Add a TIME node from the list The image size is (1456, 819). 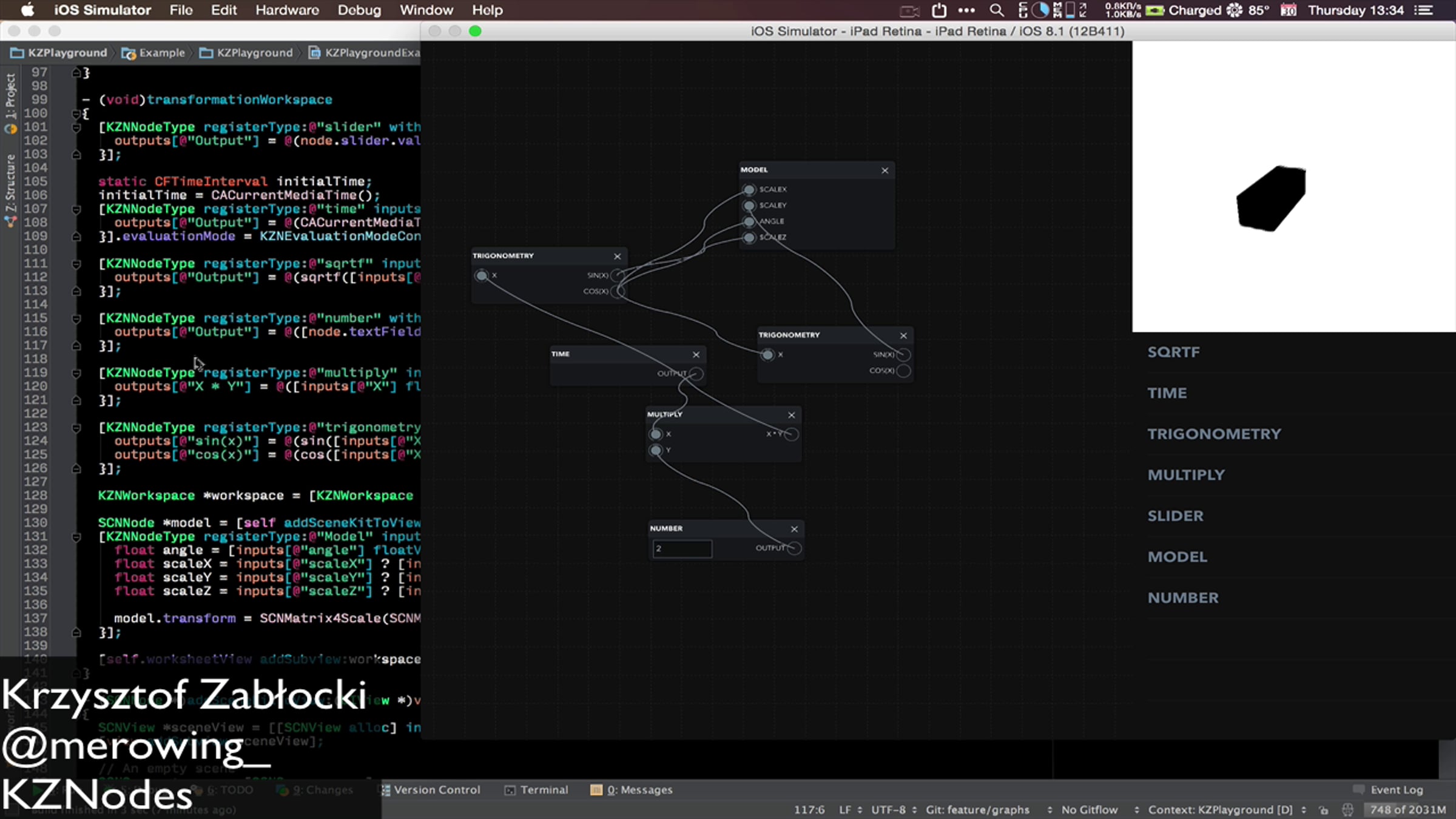click(x=1294, y=393)
